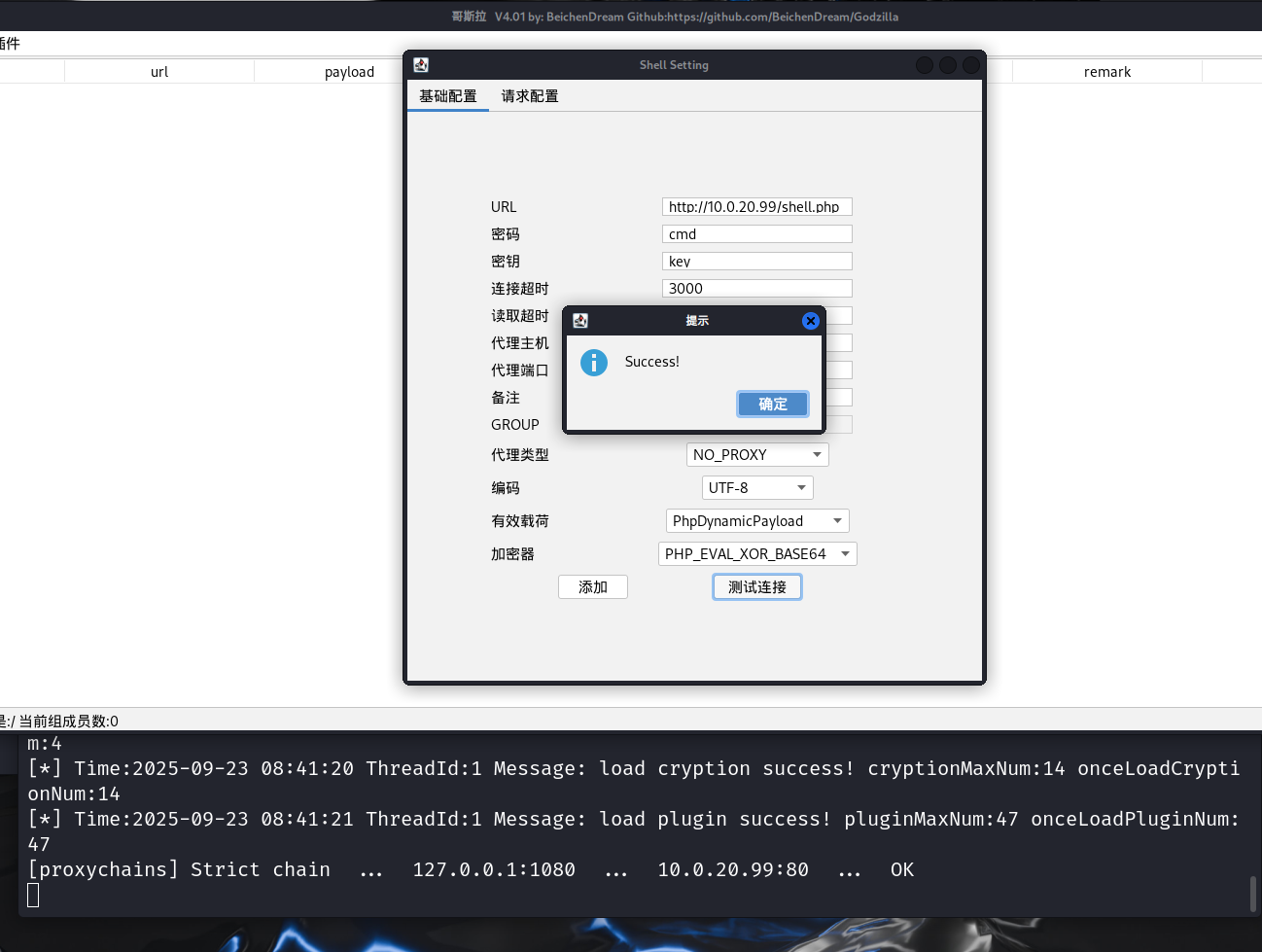Click the remark column header in main window
1262x952 pixels.
point(1107,72)
